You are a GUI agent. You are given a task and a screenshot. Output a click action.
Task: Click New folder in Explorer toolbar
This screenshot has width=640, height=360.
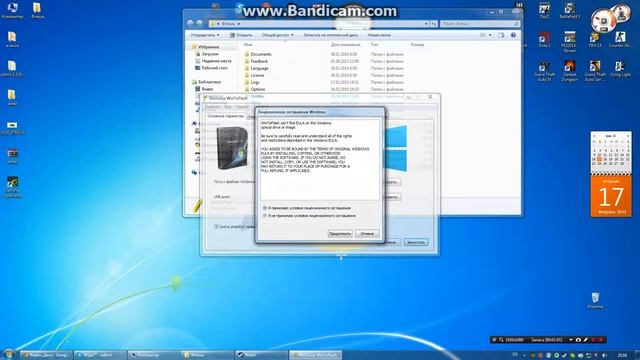(379, 35)
